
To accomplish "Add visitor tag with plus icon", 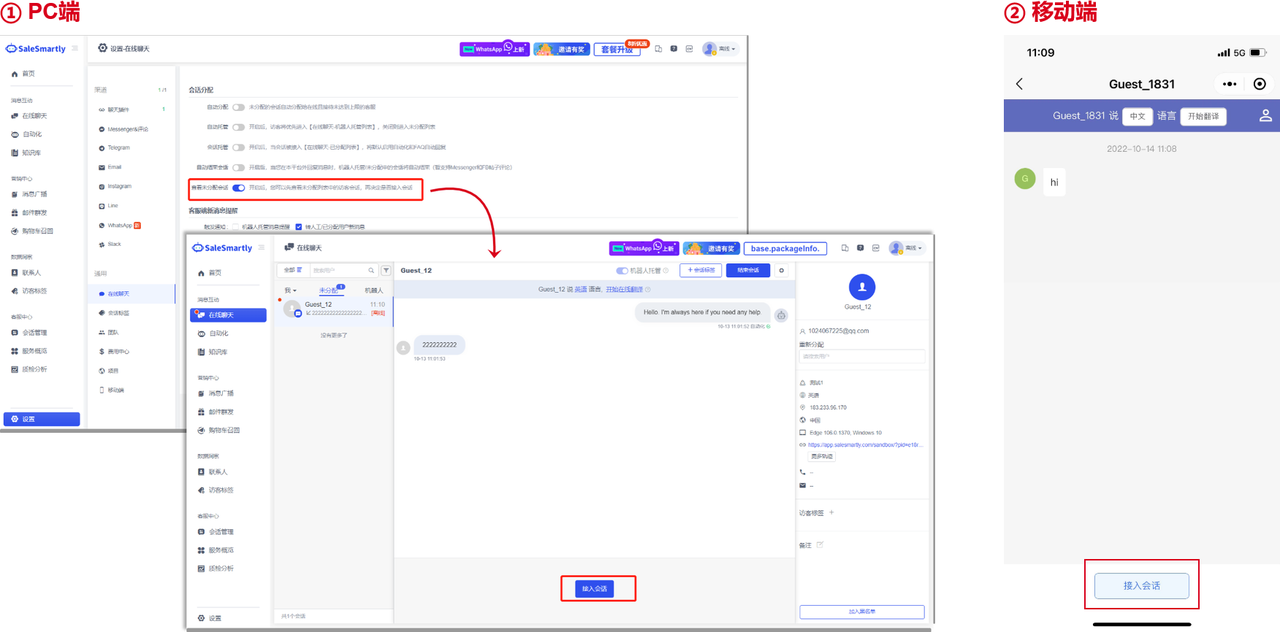I will pyautogui.click(x=831, y=513).
